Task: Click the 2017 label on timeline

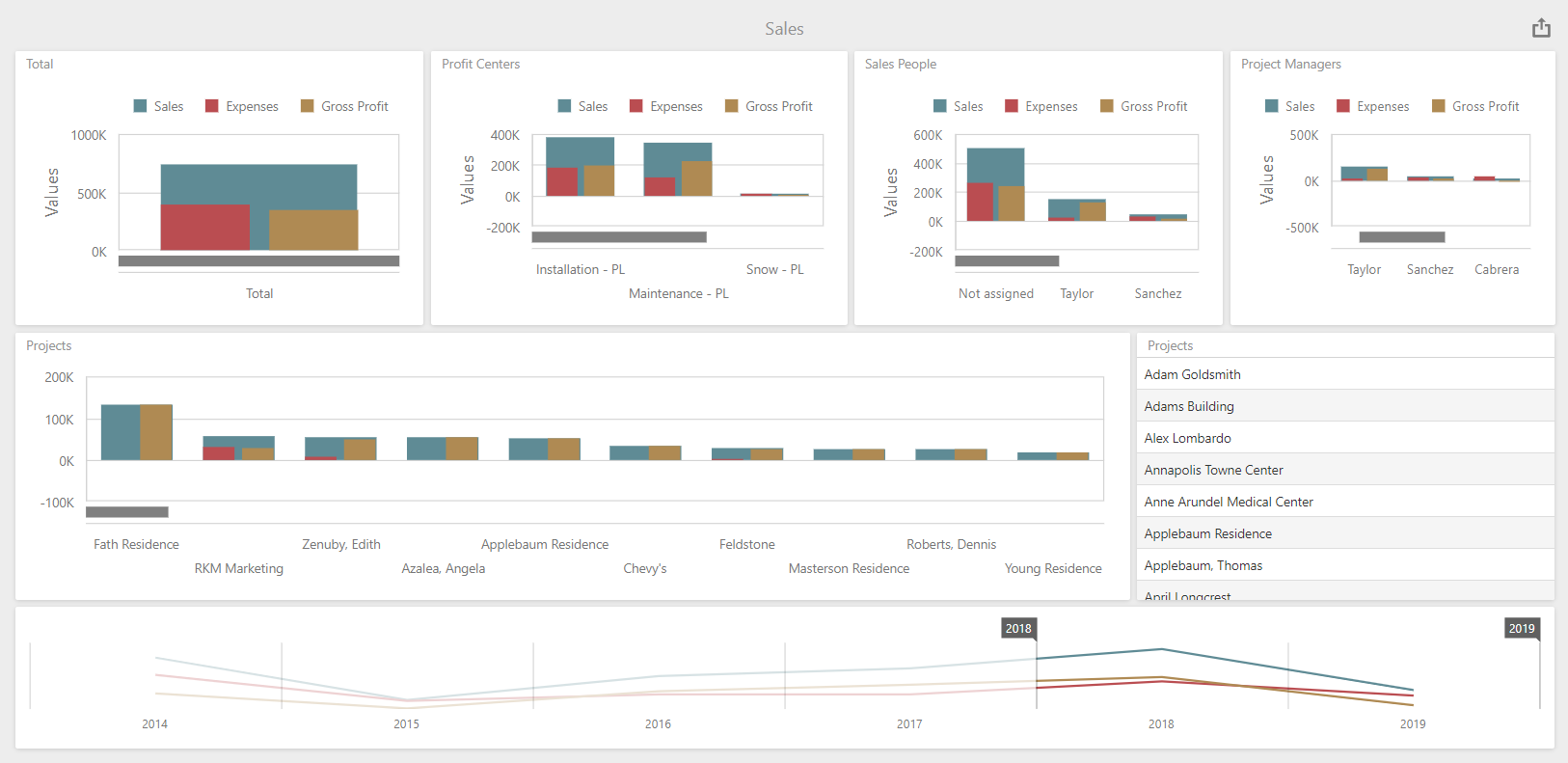Action: [x=909, y=723]
